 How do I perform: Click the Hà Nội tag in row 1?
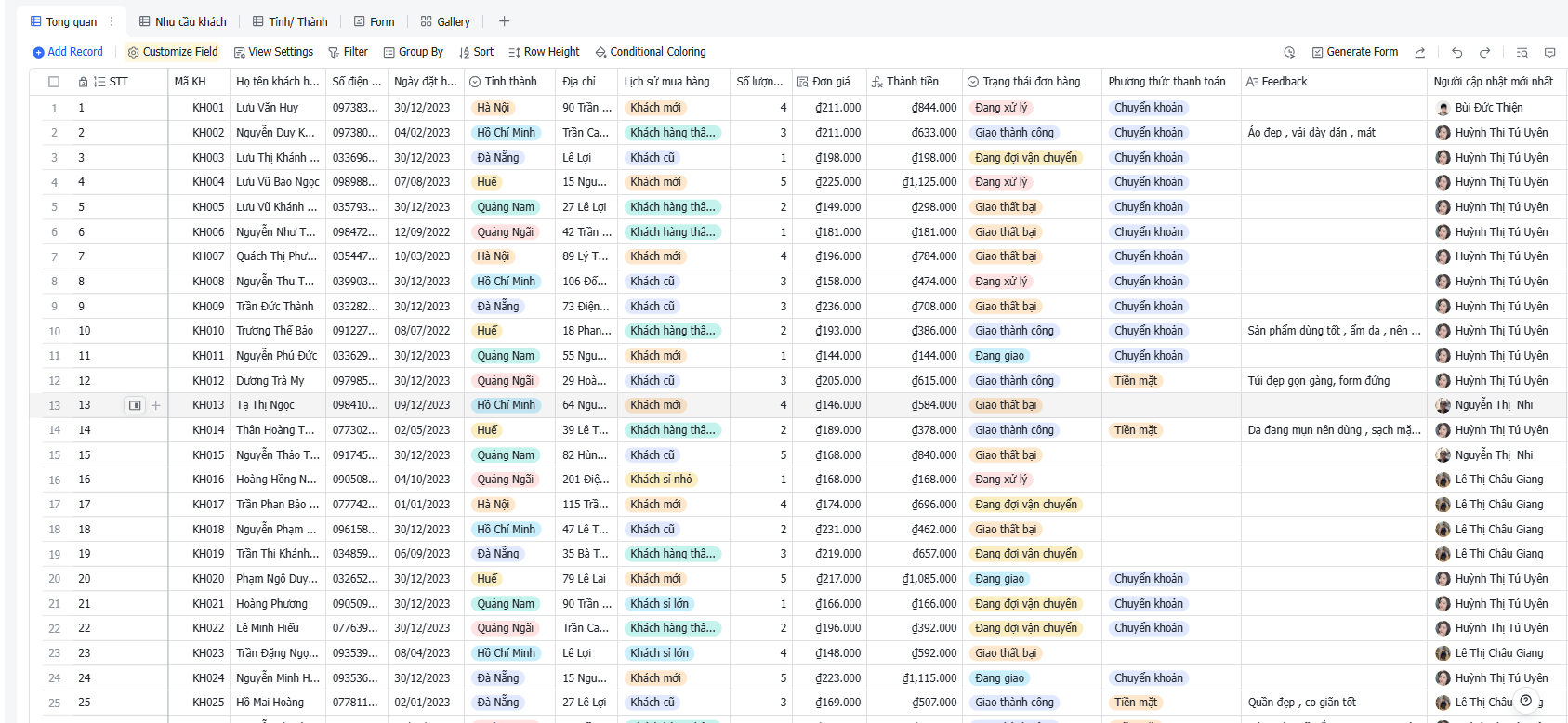click(x=493, y=108)
